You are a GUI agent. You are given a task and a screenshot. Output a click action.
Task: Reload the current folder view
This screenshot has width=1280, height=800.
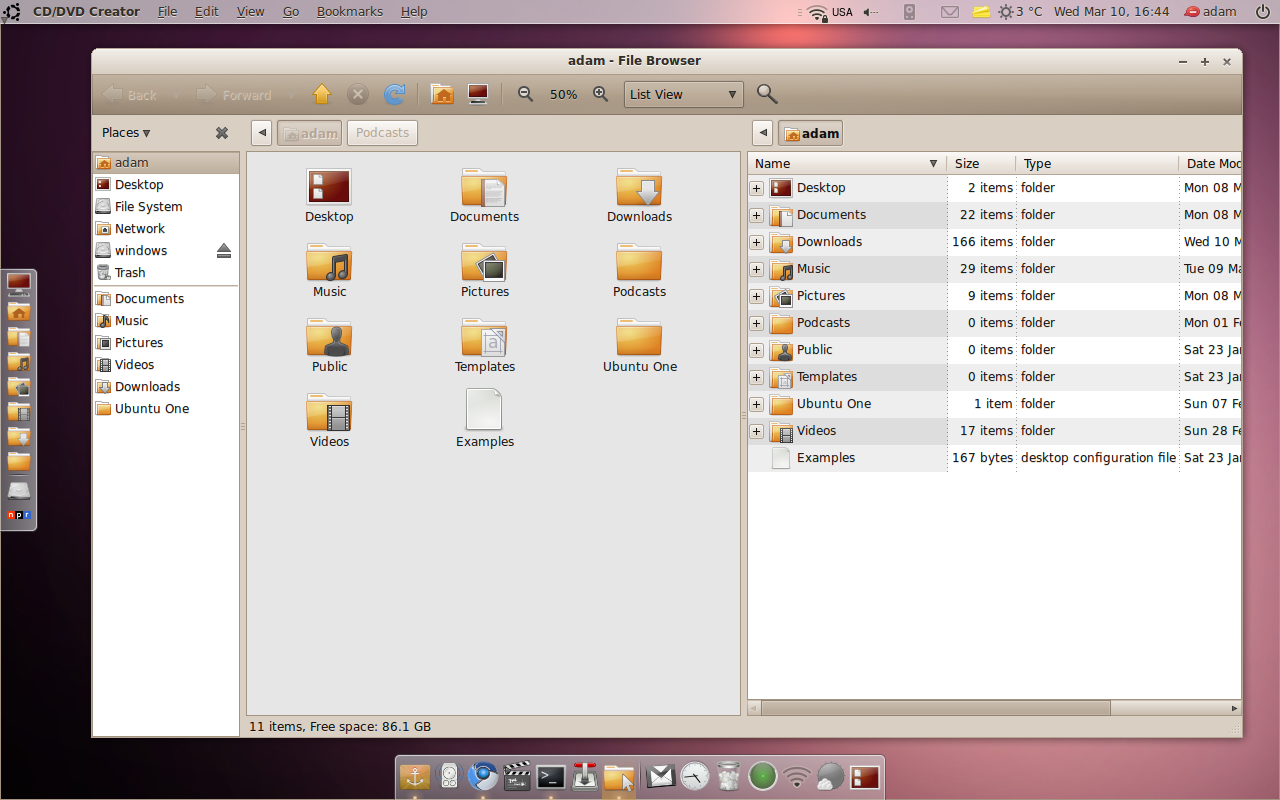(395, 94)
